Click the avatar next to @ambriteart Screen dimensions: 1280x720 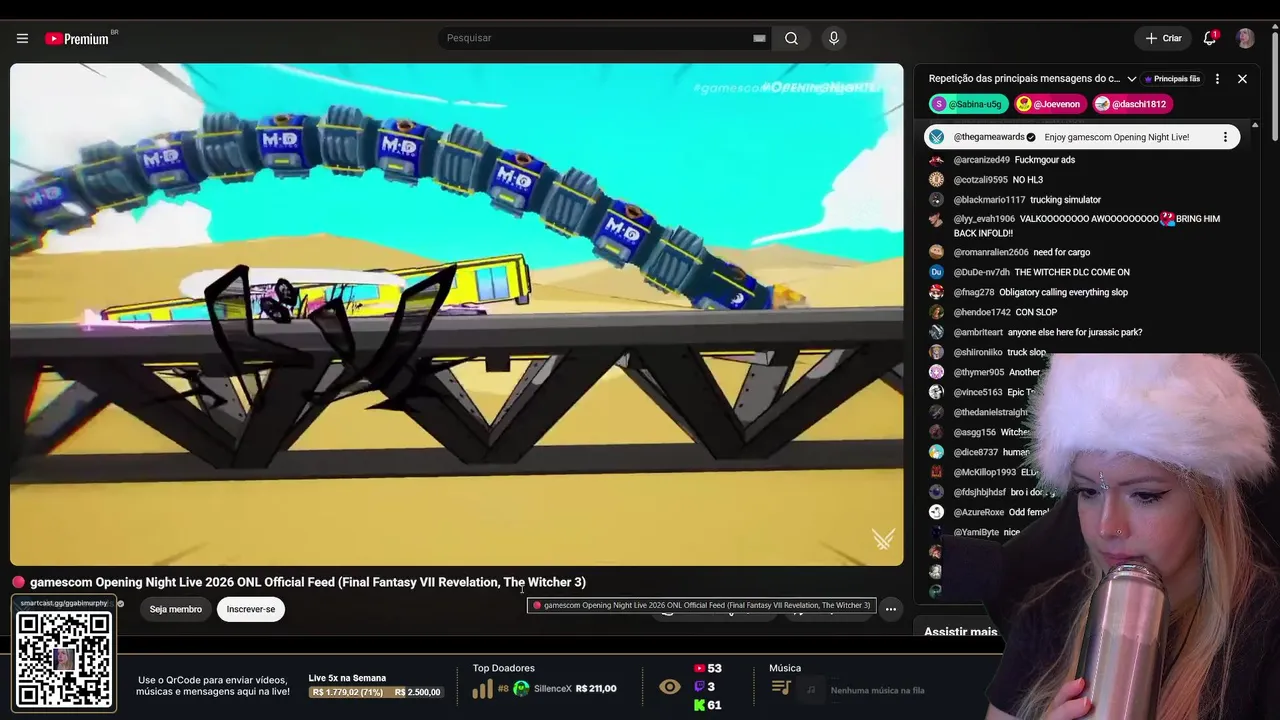936,332
